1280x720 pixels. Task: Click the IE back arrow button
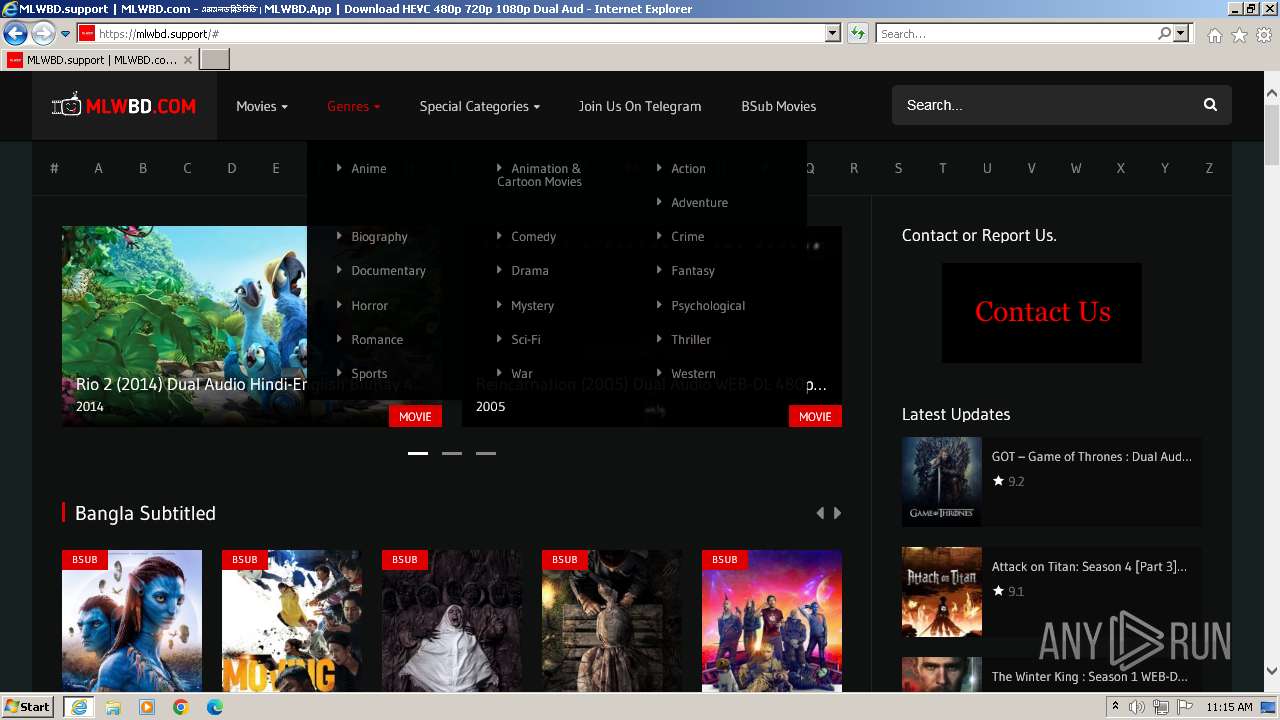click(15, 33)
